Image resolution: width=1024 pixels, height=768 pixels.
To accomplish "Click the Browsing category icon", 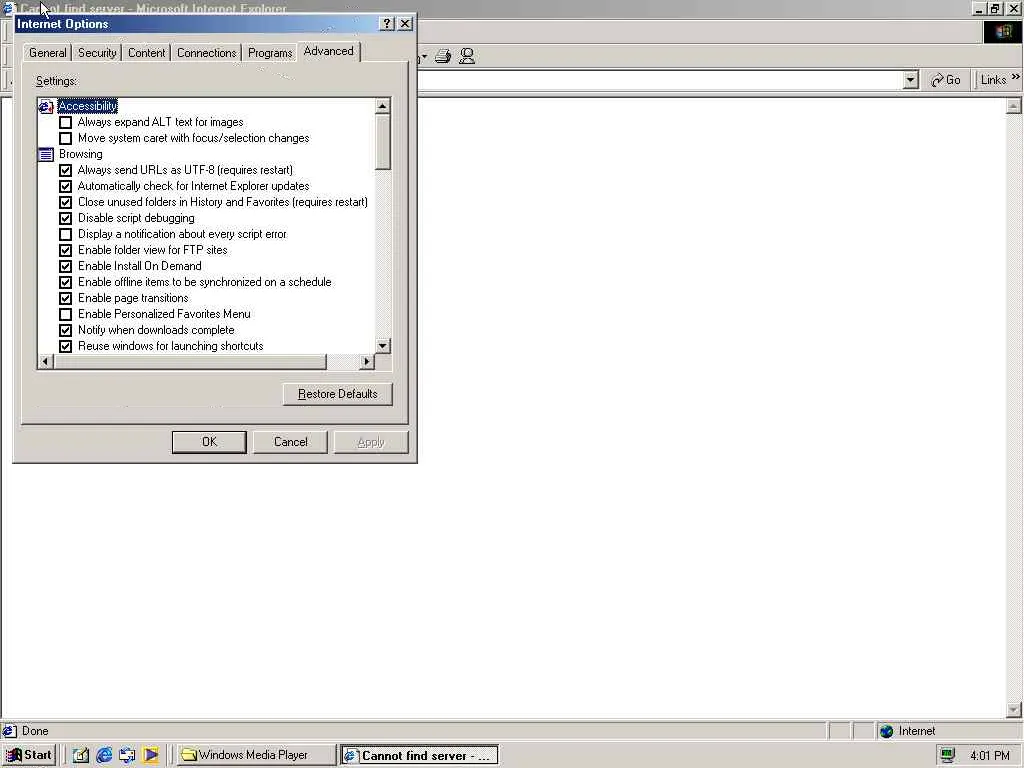I will point(46,154).
